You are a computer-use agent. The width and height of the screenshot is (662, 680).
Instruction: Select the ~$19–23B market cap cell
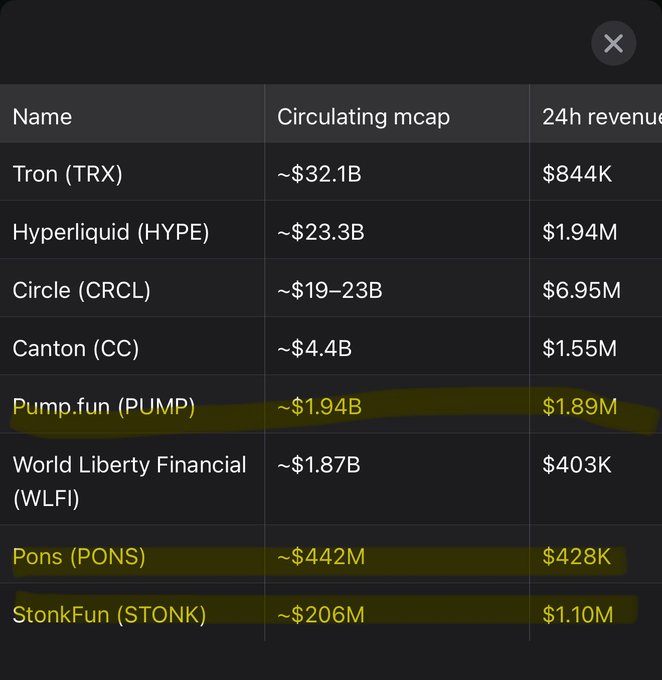[397, 288]
